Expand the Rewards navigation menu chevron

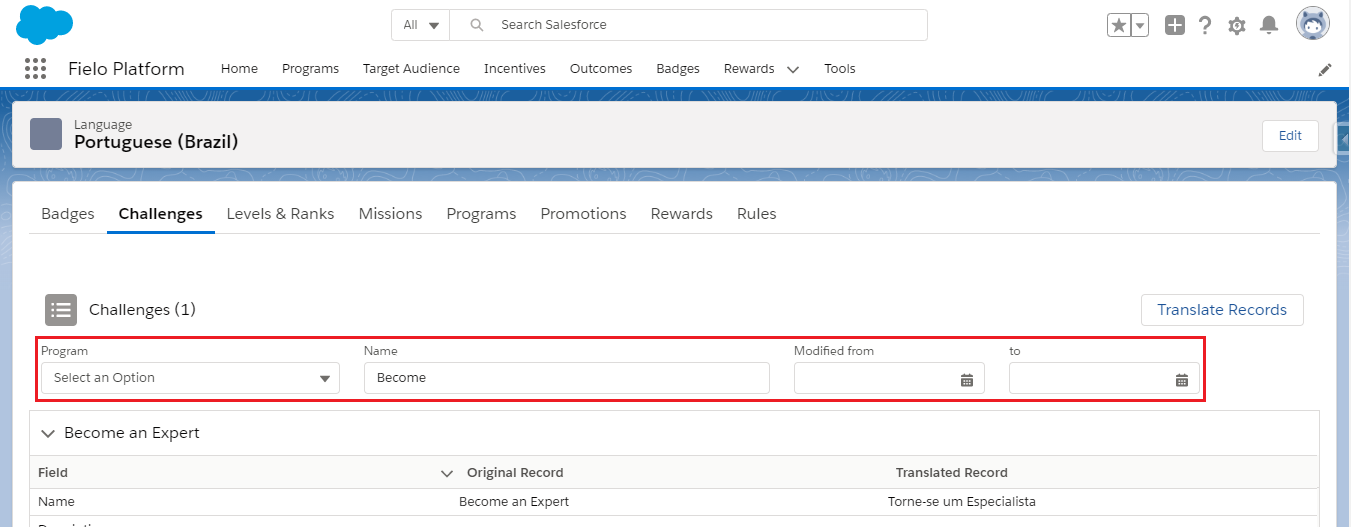(793, 70)
